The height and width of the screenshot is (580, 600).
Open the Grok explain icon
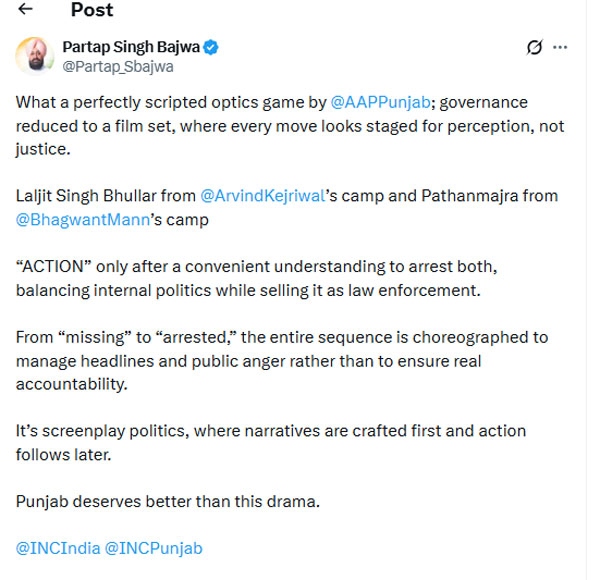click(534, 47)
